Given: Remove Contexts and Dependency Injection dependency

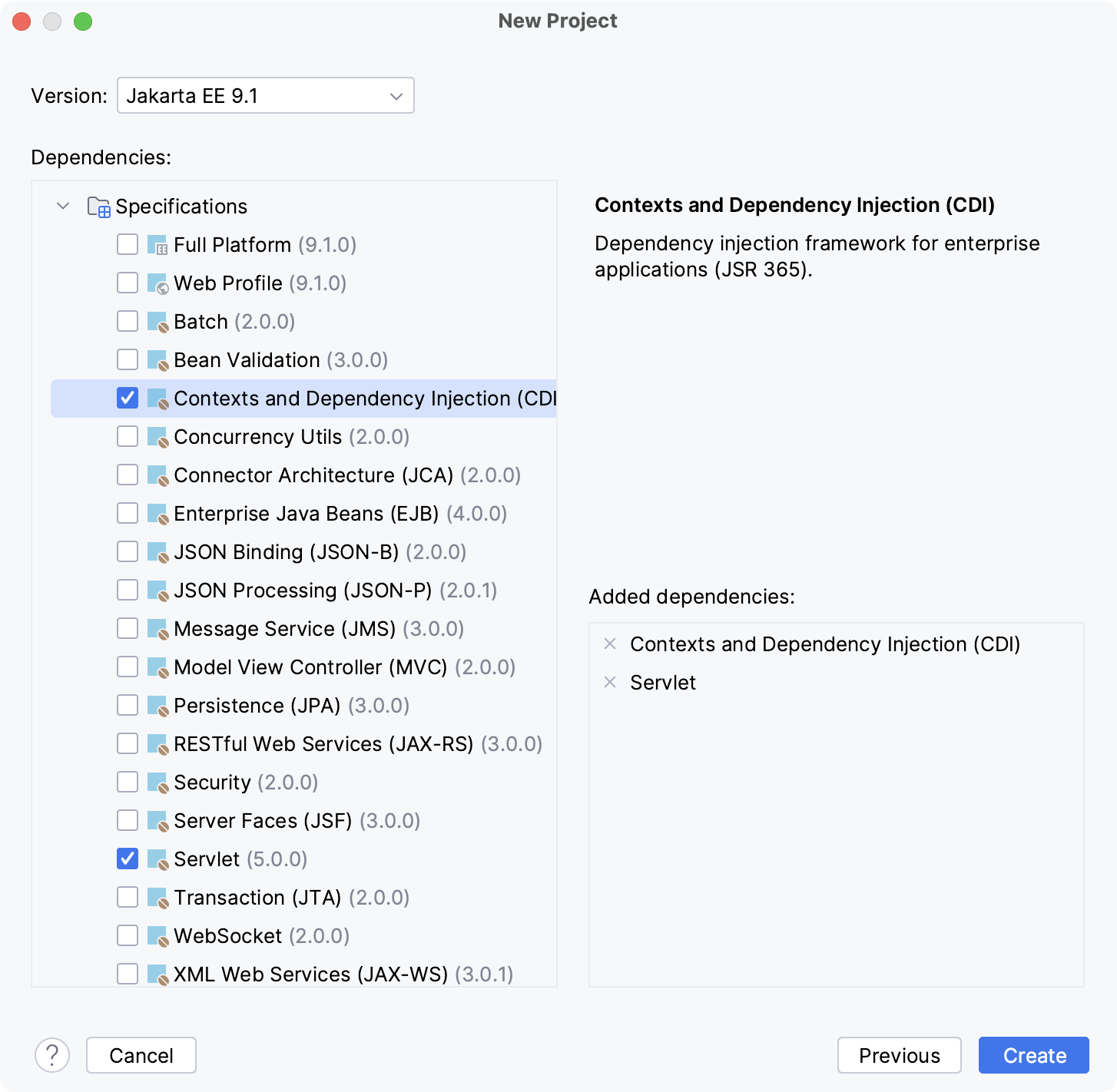Looking at the screenshot, I should click(x=609, y=644).
